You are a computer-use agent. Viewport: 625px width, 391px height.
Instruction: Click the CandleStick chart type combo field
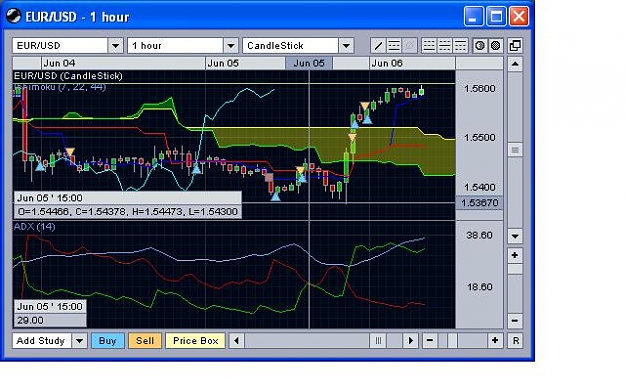[x=291, y=46]
